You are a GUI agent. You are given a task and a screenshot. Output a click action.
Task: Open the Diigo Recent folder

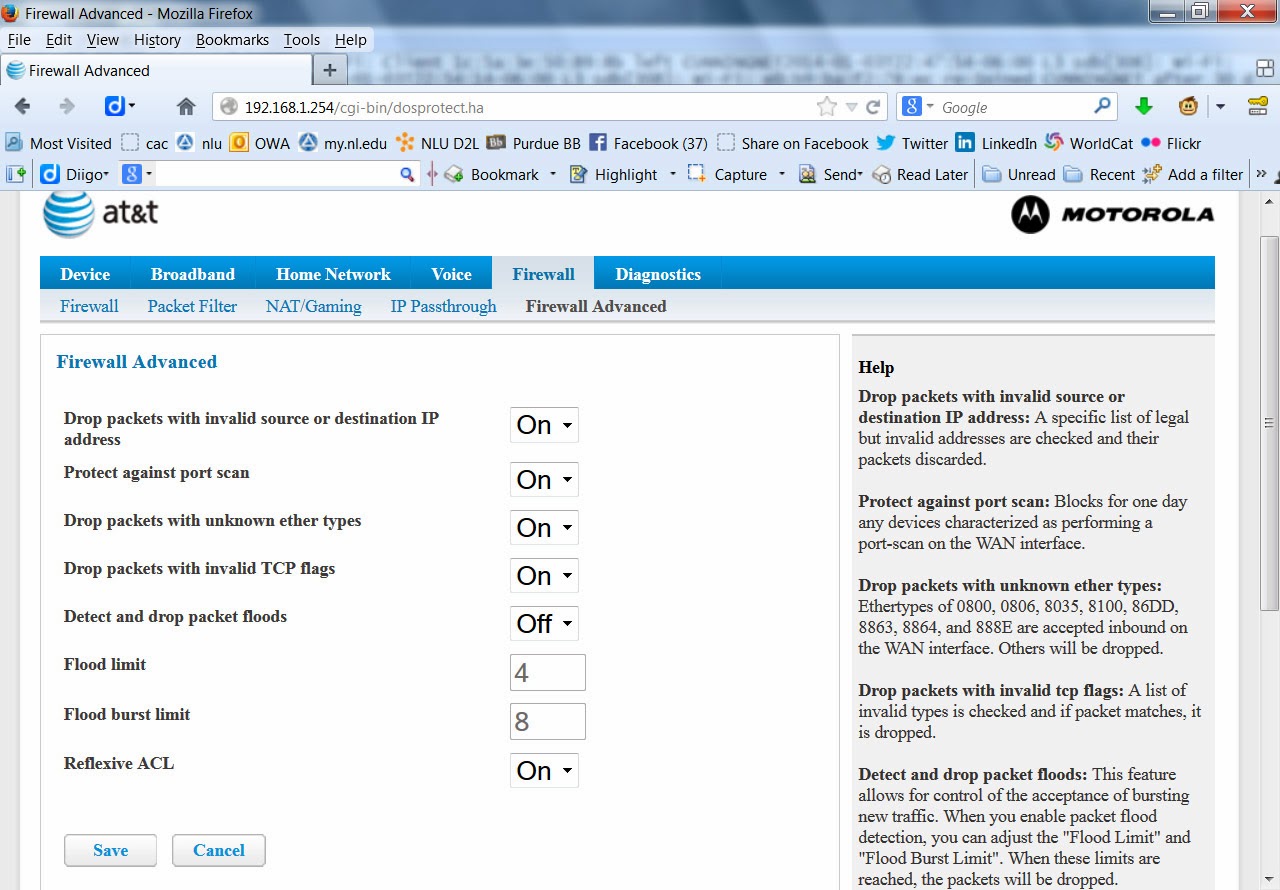(1099, 174)
